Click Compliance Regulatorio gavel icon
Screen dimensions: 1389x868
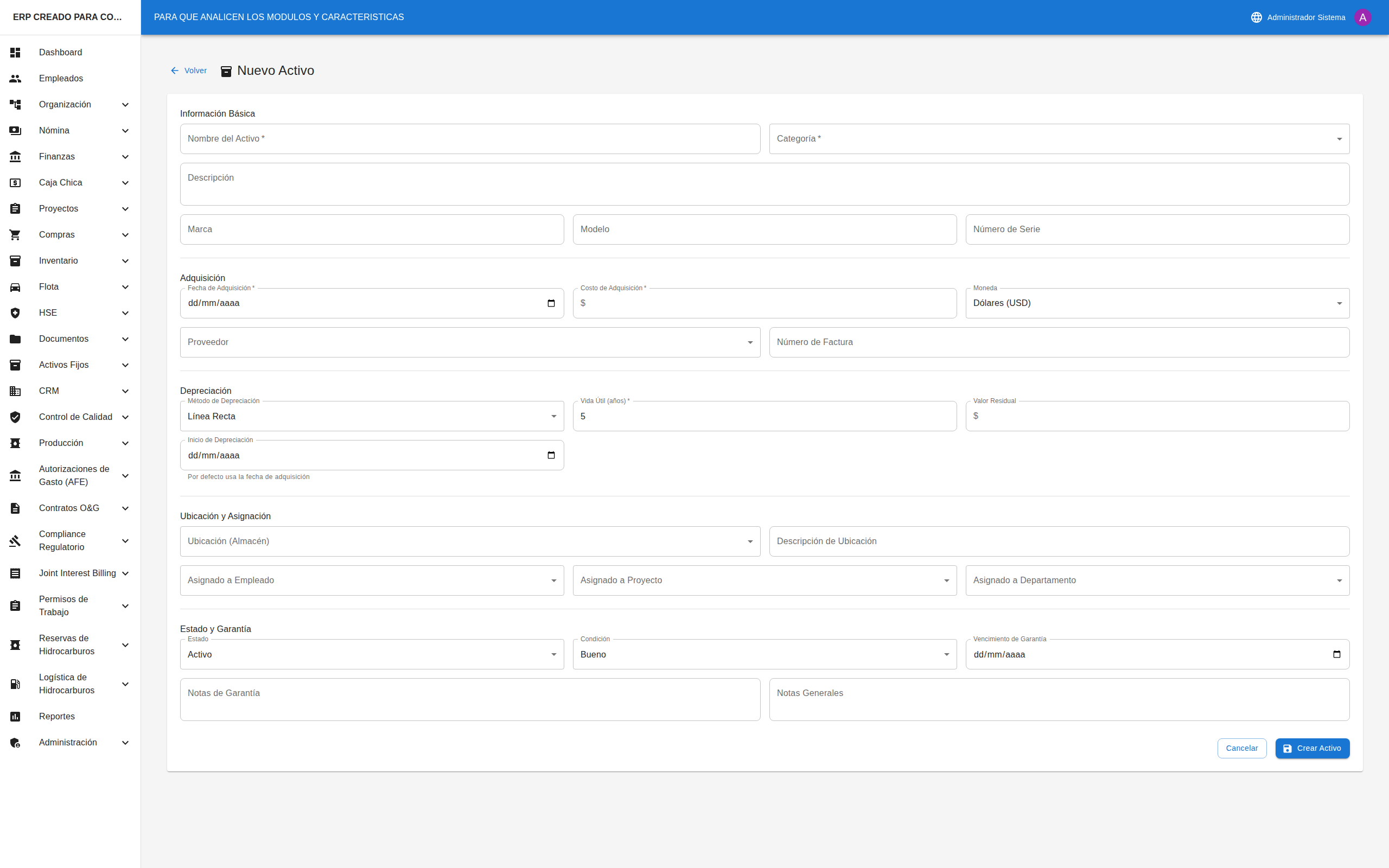pyautogui.click(x=16, y=541)
